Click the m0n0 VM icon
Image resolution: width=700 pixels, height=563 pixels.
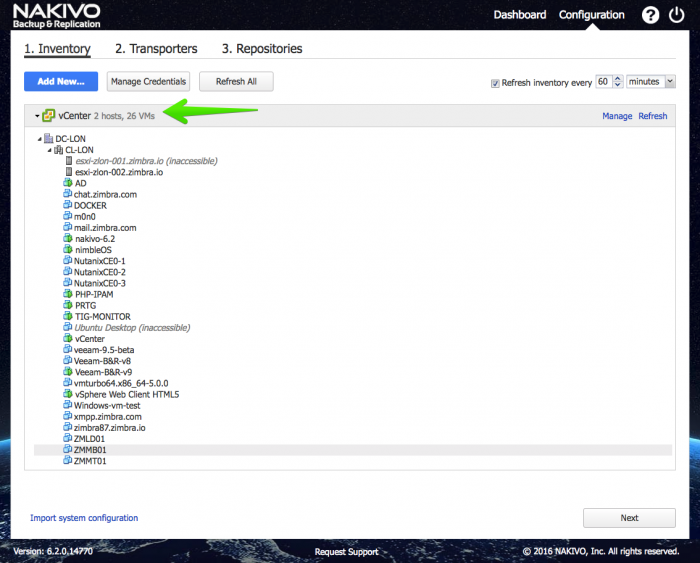67,216
